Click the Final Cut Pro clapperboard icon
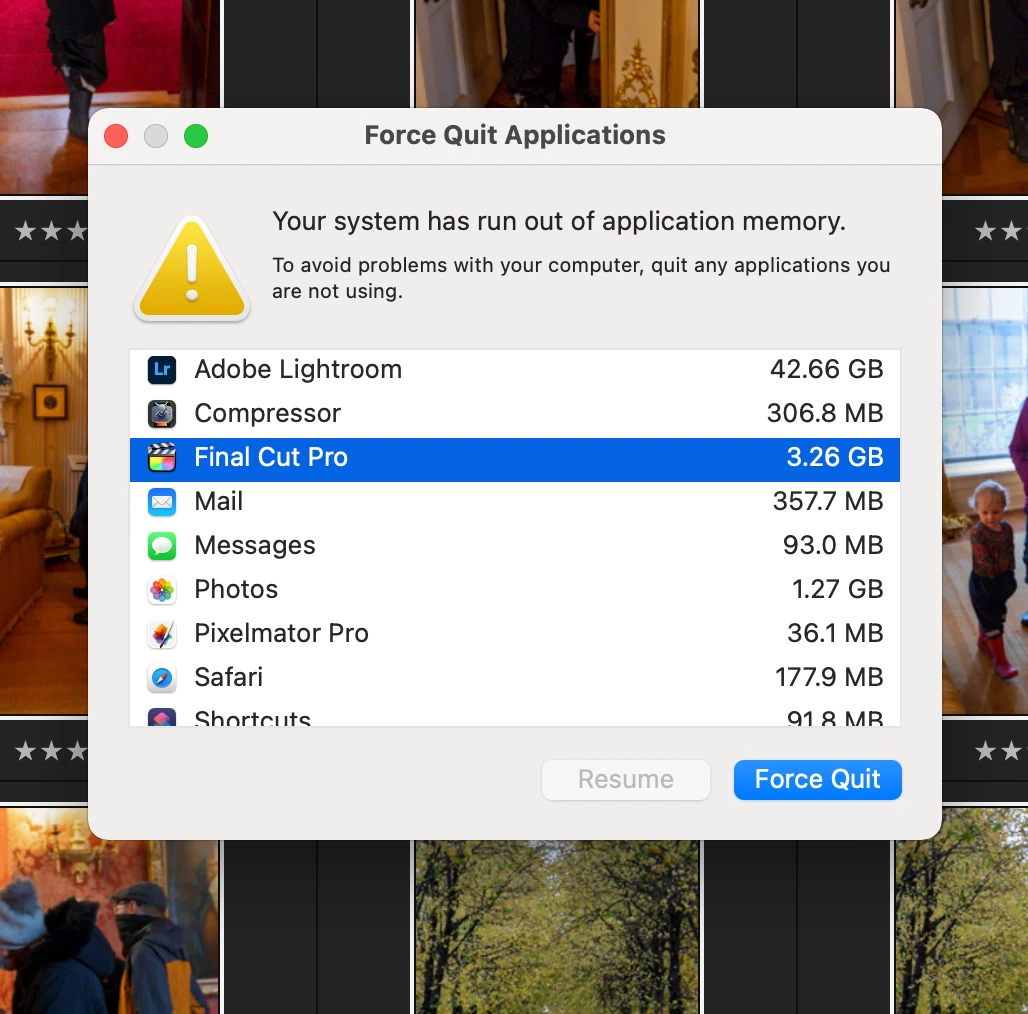 tap(161, 458)
